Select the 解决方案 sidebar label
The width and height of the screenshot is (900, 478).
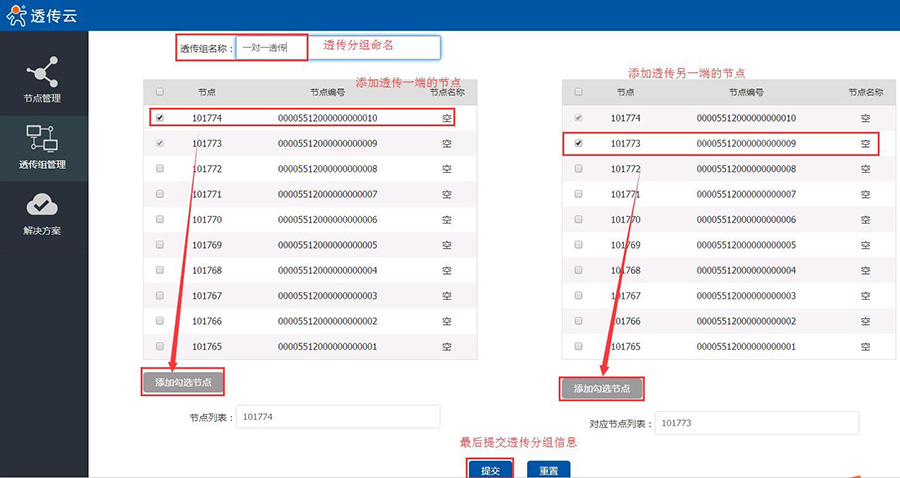click(42, 231)
